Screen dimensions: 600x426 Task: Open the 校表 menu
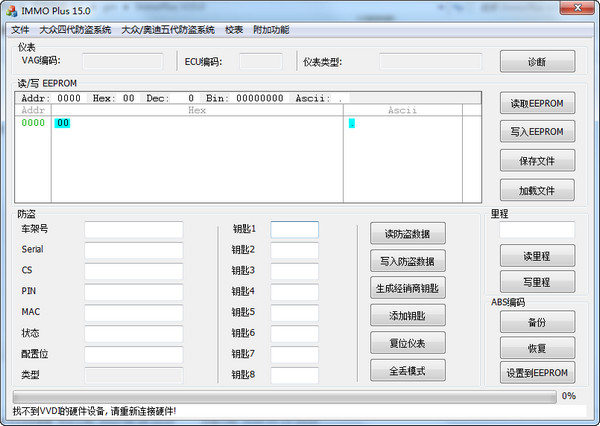(234, 30)
